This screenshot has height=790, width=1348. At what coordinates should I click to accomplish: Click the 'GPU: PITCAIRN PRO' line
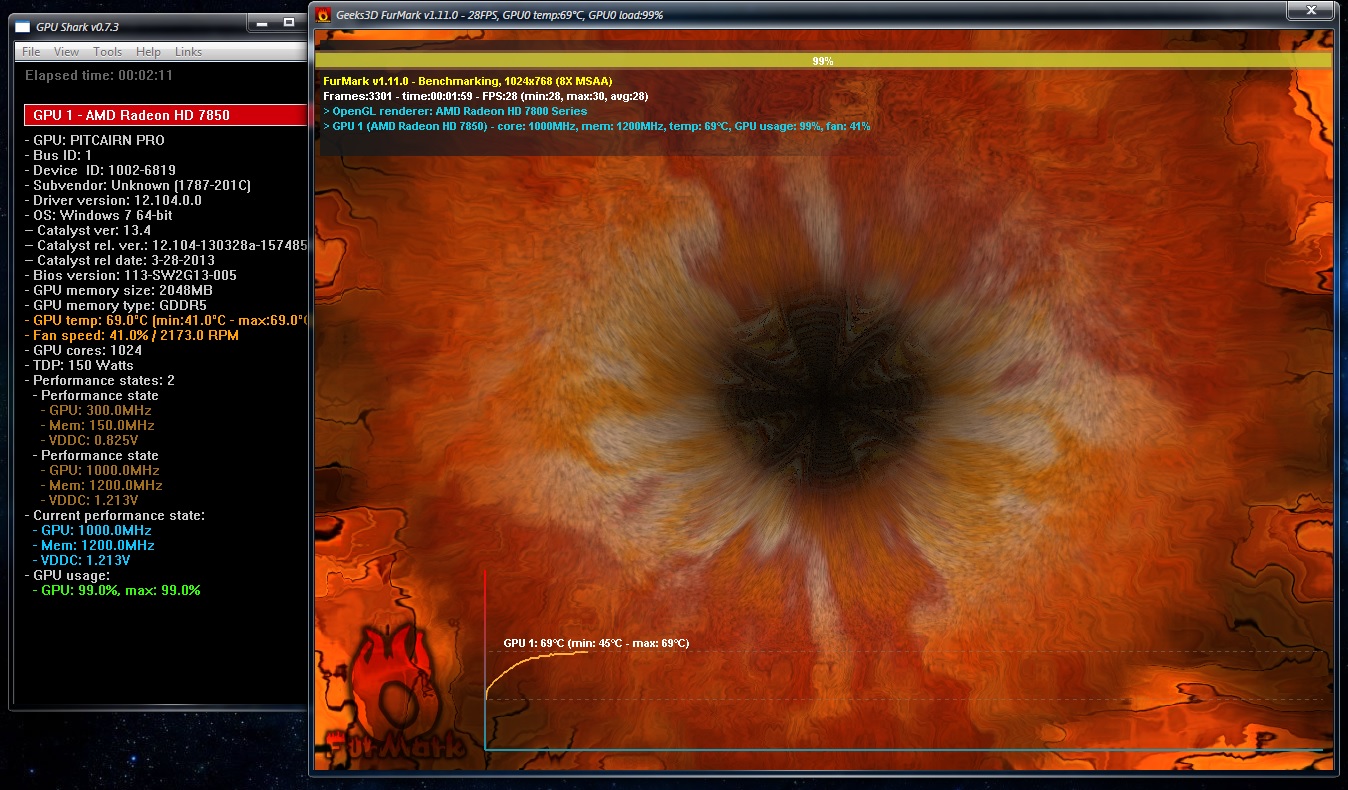click(x=94, y=140)
